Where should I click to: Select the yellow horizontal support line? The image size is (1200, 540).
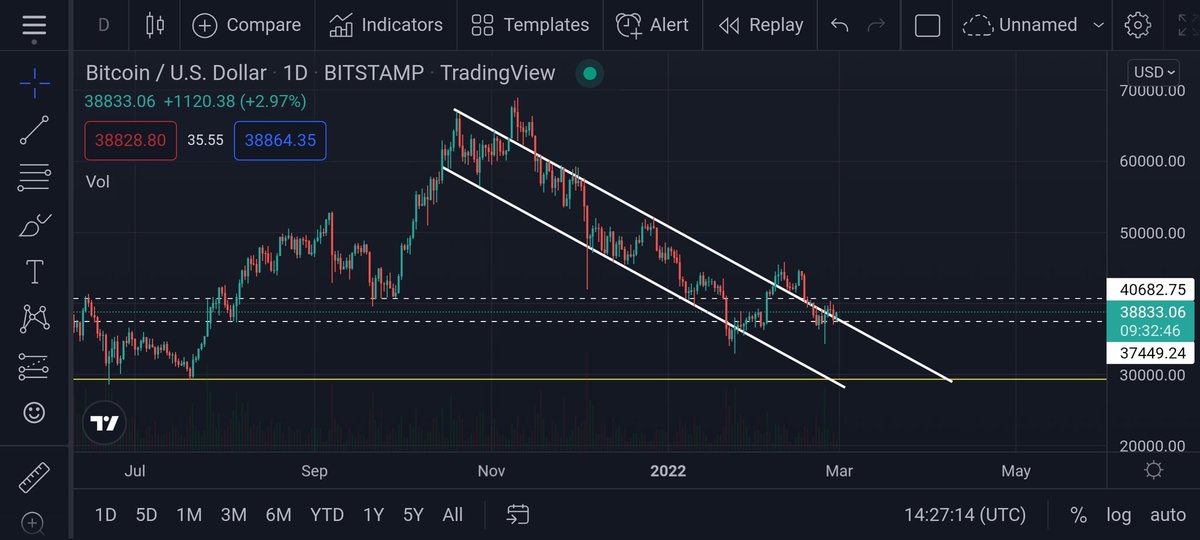click(x=590, y=379)
